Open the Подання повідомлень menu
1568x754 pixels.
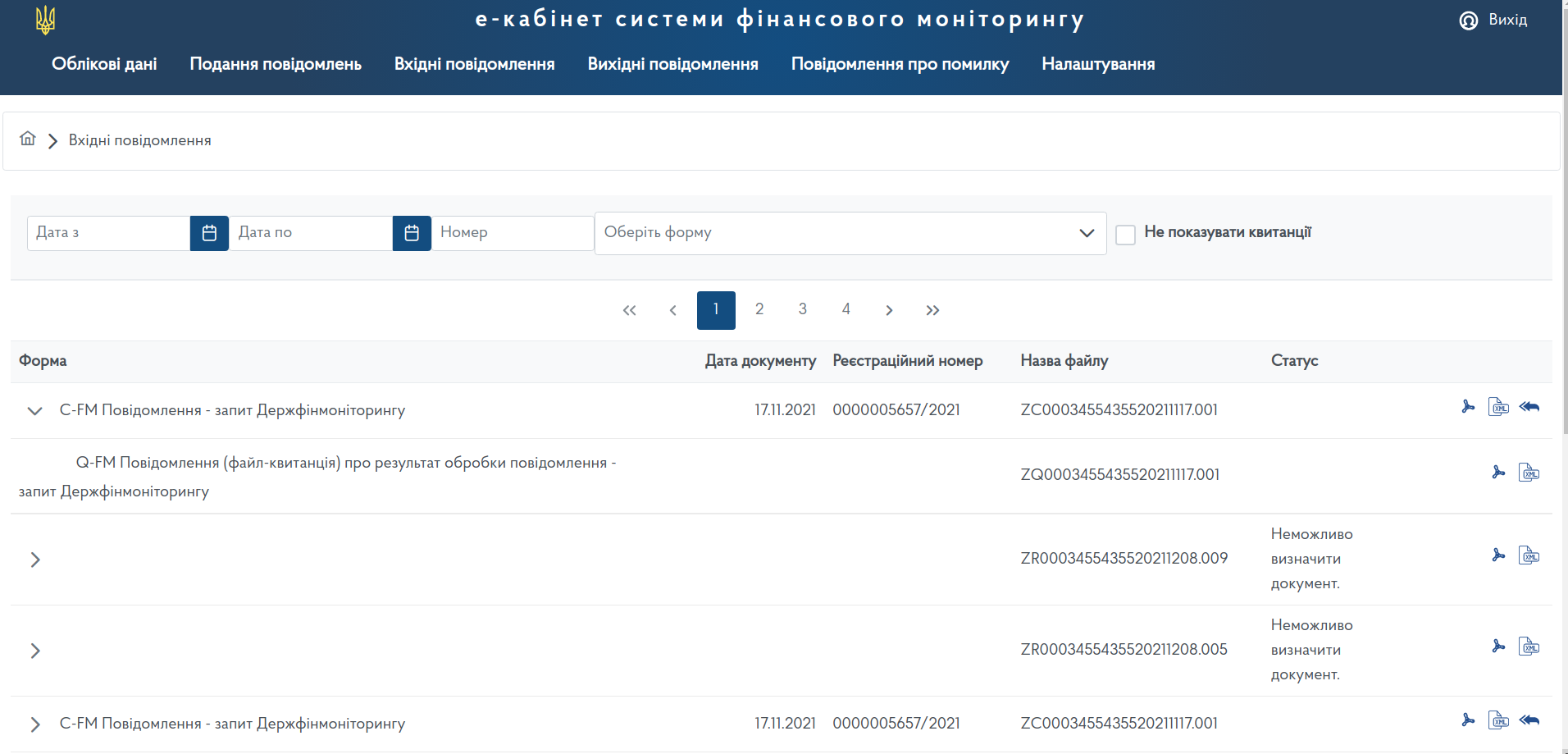pos(276,64)
